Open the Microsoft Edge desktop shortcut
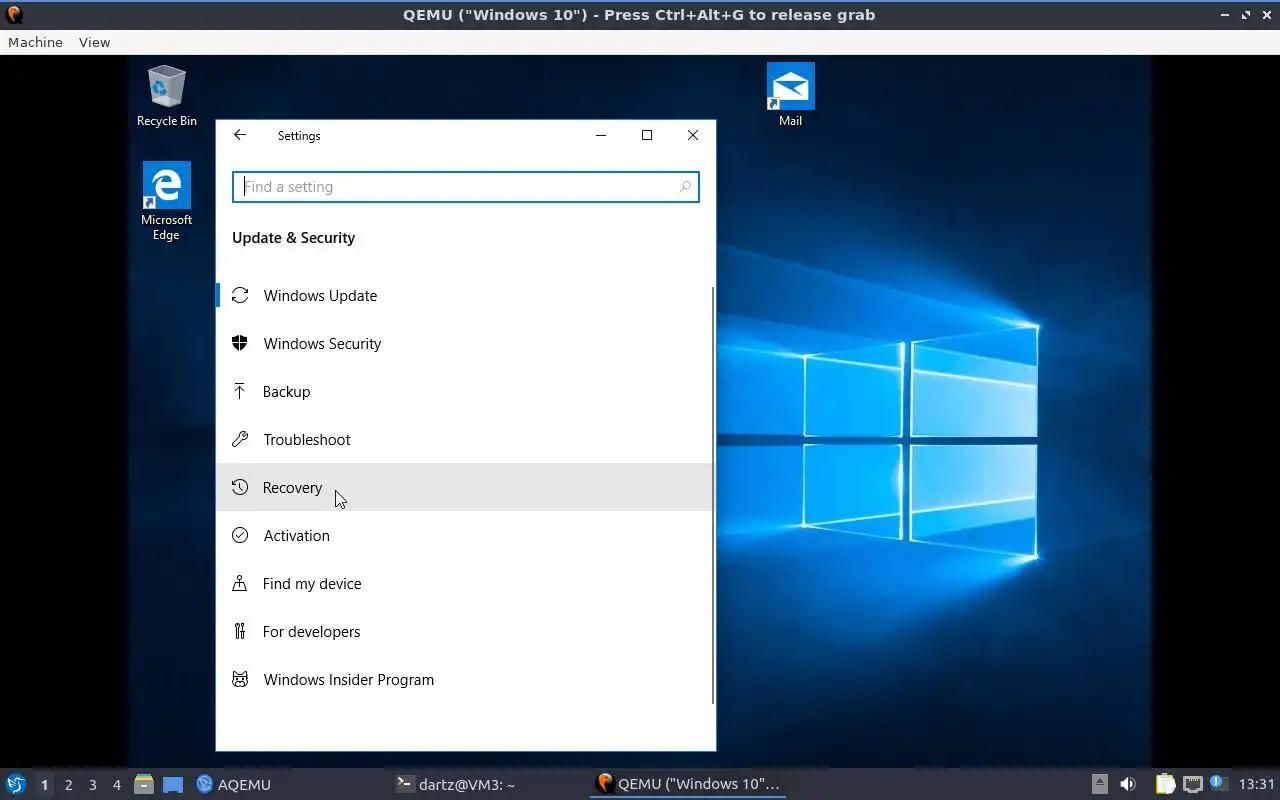 tap(166, 201)
